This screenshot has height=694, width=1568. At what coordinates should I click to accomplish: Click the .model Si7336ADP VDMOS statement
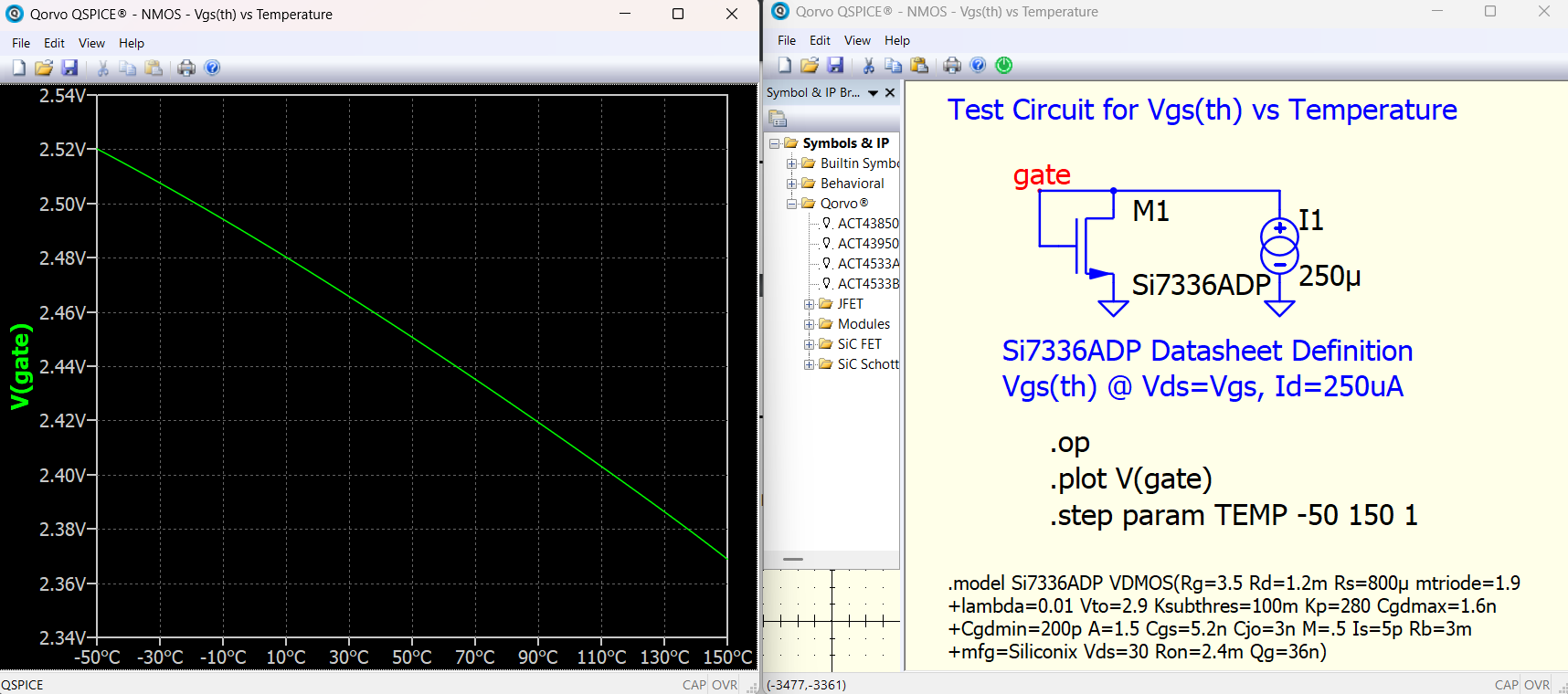pyautogui.click(x=1234, y=617)
